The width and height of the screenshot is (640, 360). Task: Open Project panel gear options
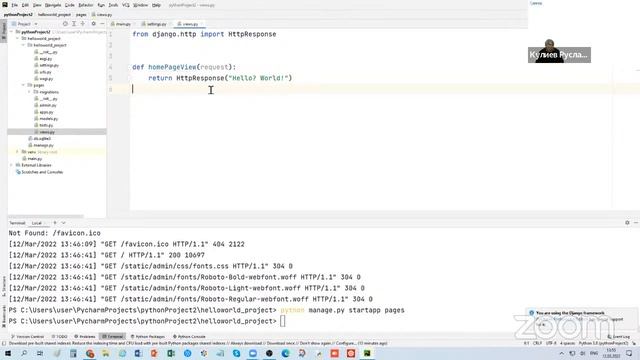click(x=93, y=24)
